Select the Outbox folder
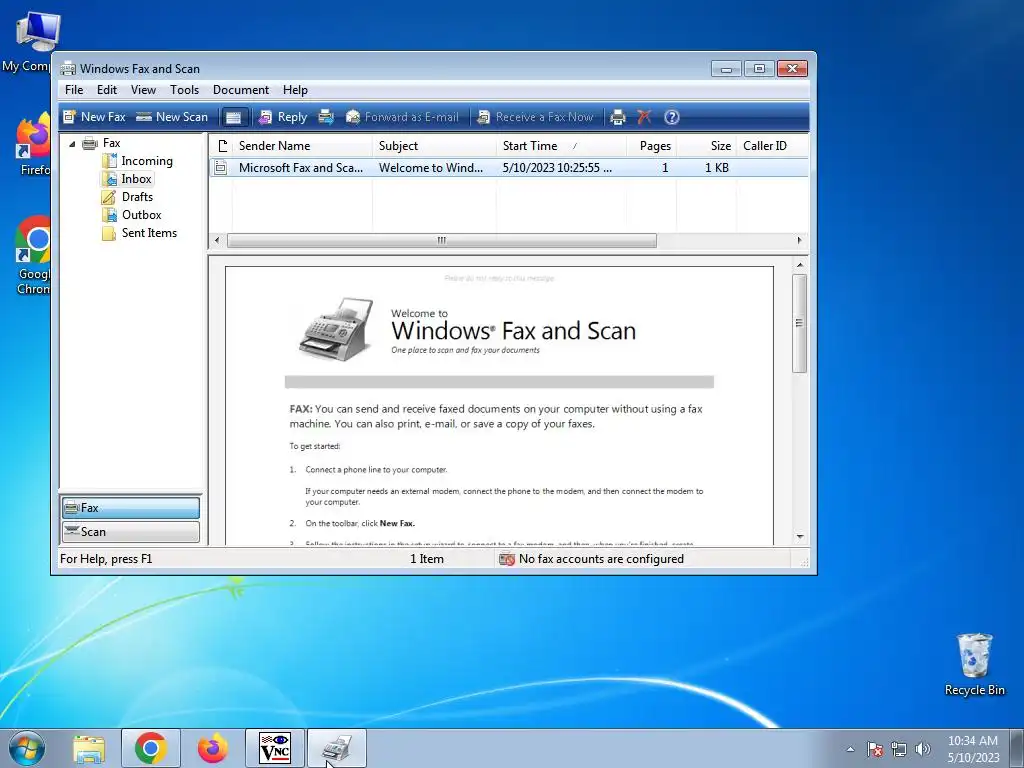The width and height of the screenshot is (1024, 768). (141, 215)
